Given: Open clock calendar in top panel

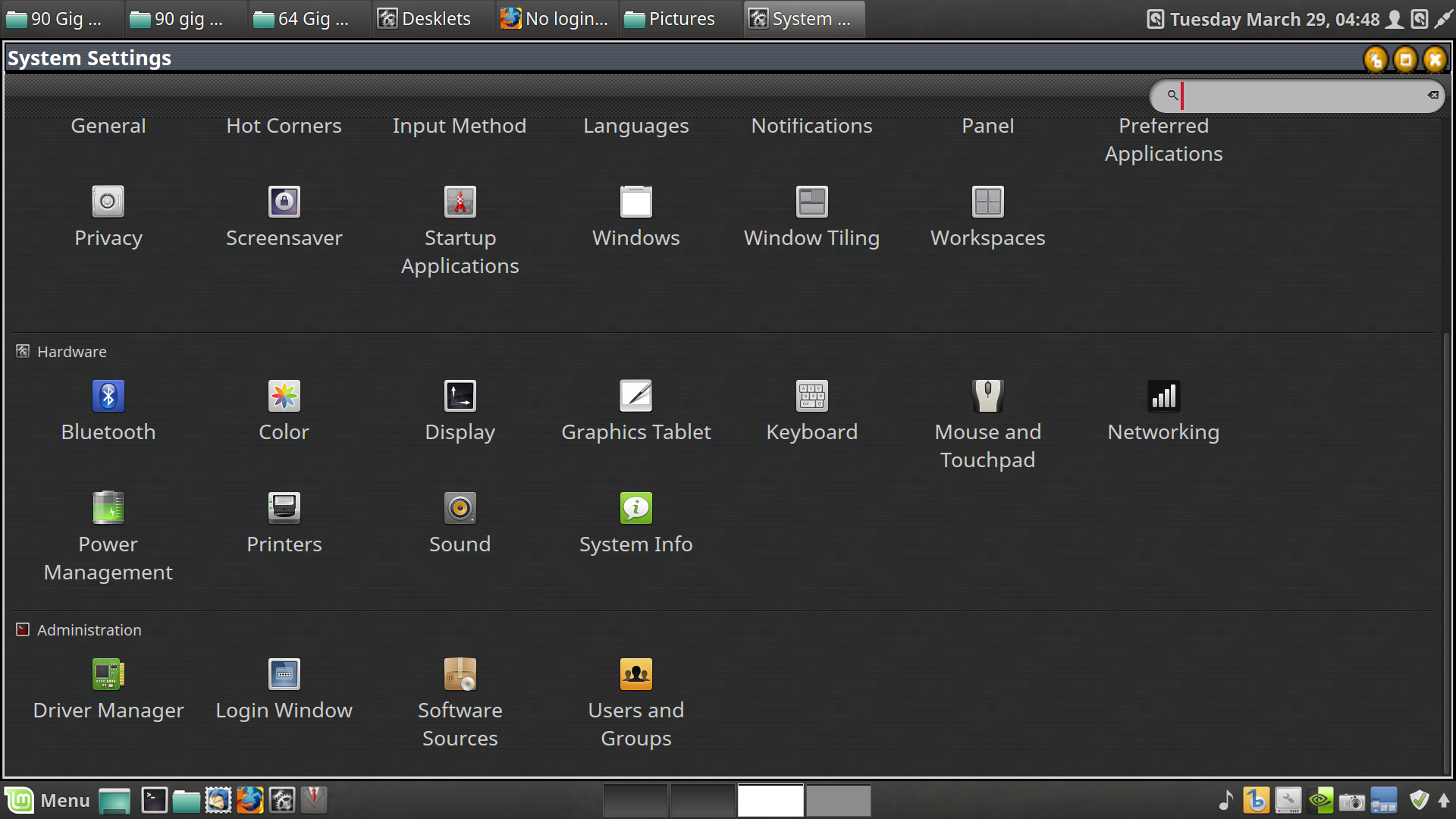Looking at the screenshot, I should (x=1274, y=19).
